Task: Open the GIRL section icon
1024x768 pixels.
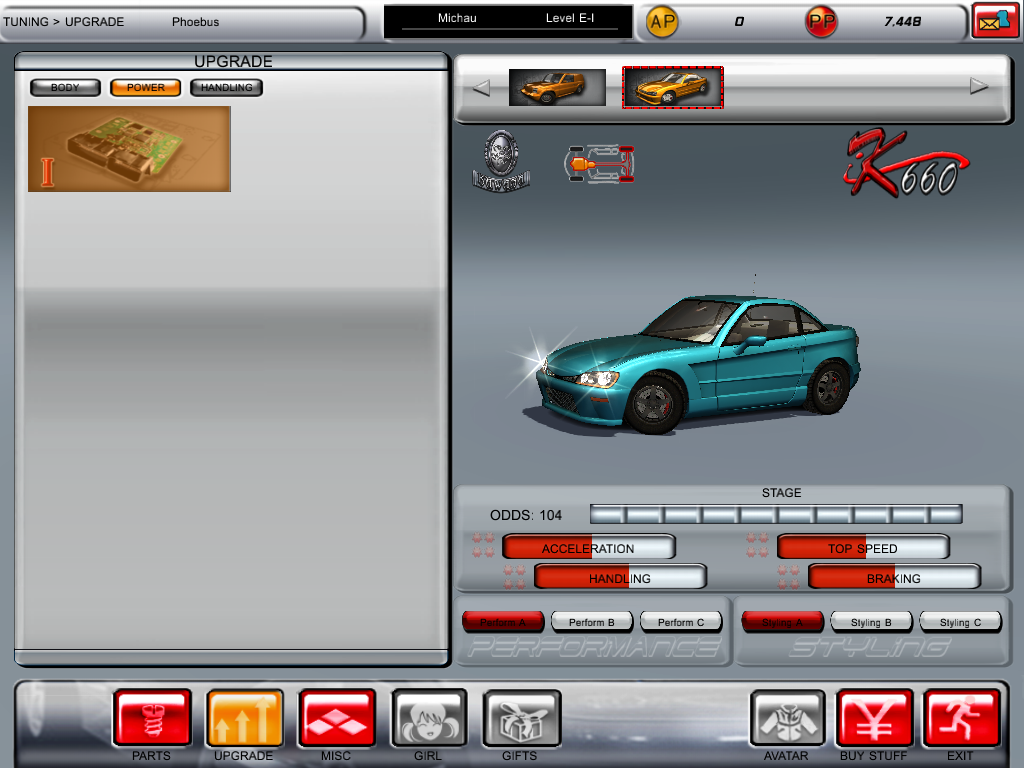Action: pyautogui.click(x=429, y=718)
